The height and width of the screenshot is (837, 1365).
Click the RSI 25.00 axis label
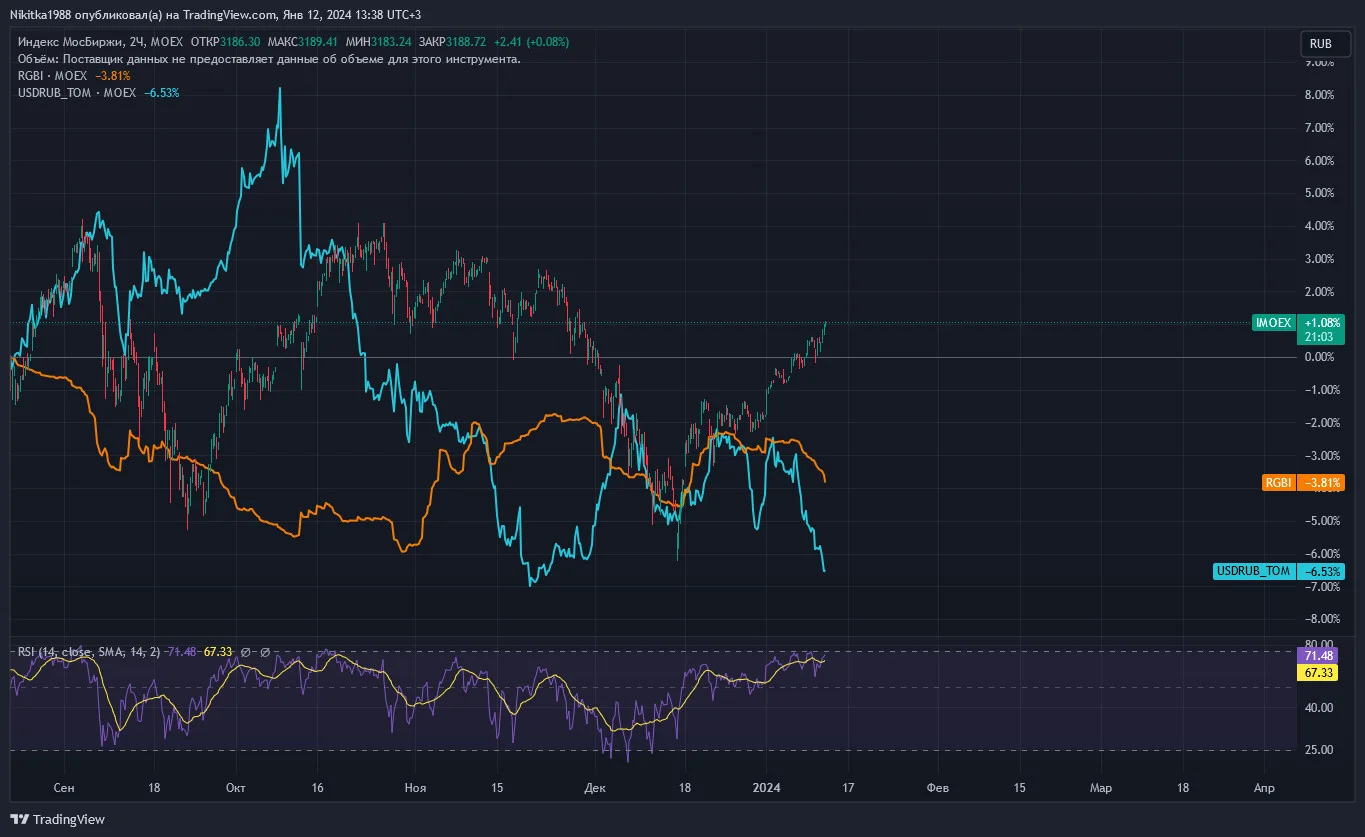(x=1320, y=750)
